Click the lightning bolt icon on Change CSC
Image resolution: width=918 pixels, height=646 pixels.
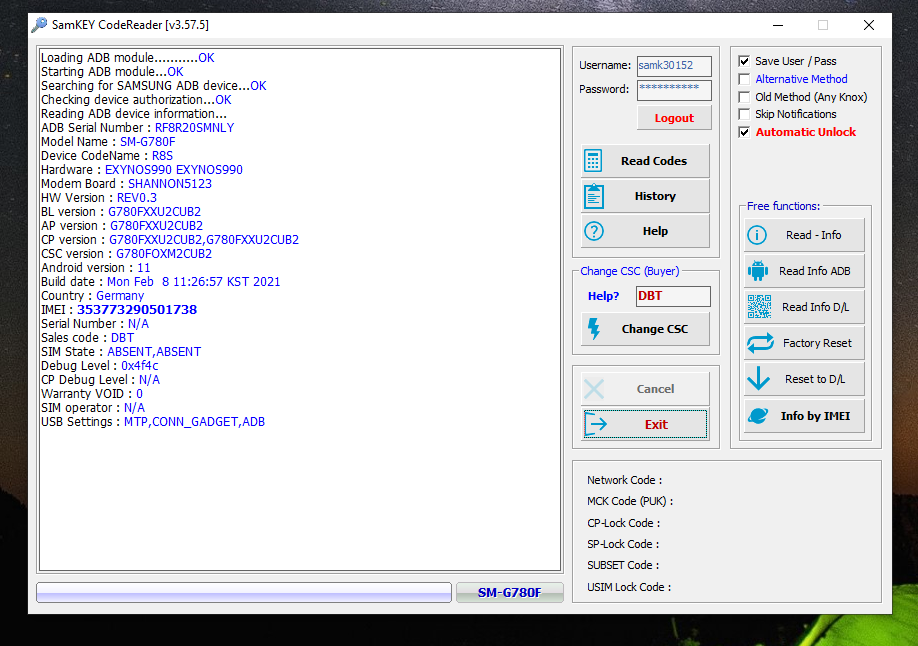594,329
